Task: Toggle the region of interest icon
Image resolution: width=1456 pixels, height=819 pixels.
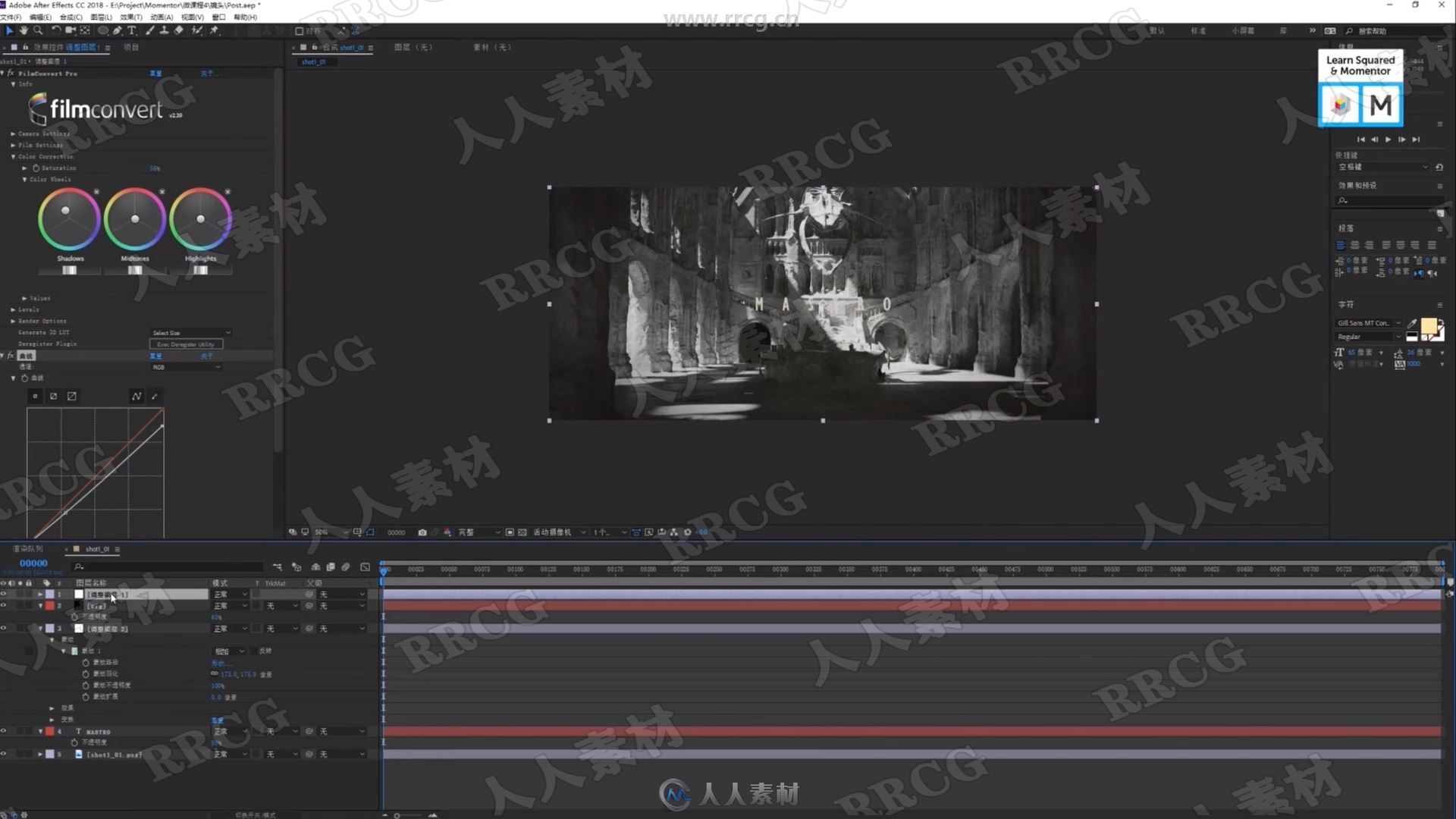Action: pyautogui.click(x=510, y=532)
